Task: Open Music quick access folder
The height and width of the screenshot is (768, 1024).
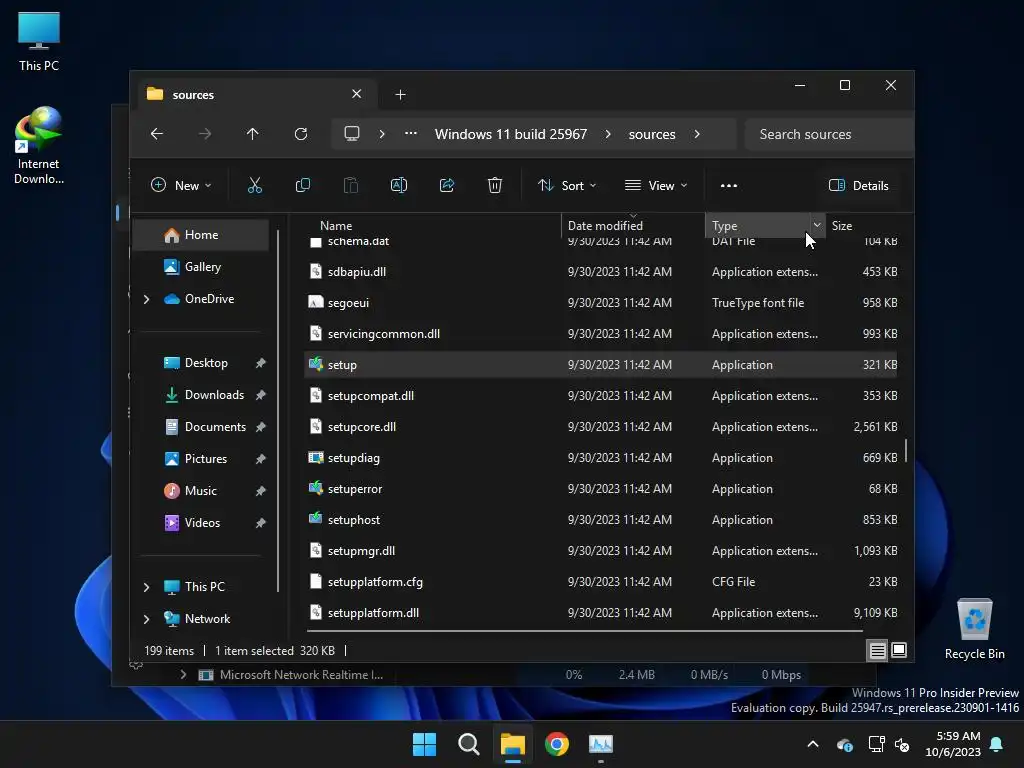Action: [x=201, y=491]
